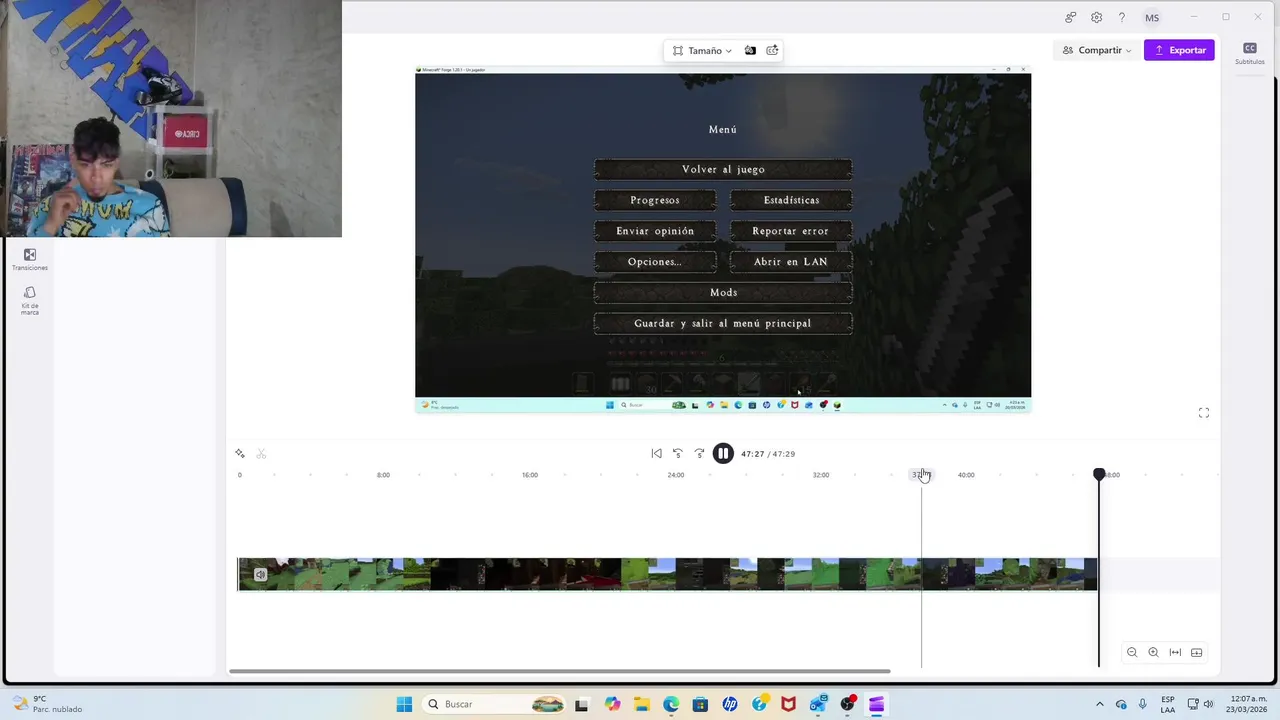Open the Transiciones sidebar panel
The image size is (1280, 720).
[x=30, y=260]
